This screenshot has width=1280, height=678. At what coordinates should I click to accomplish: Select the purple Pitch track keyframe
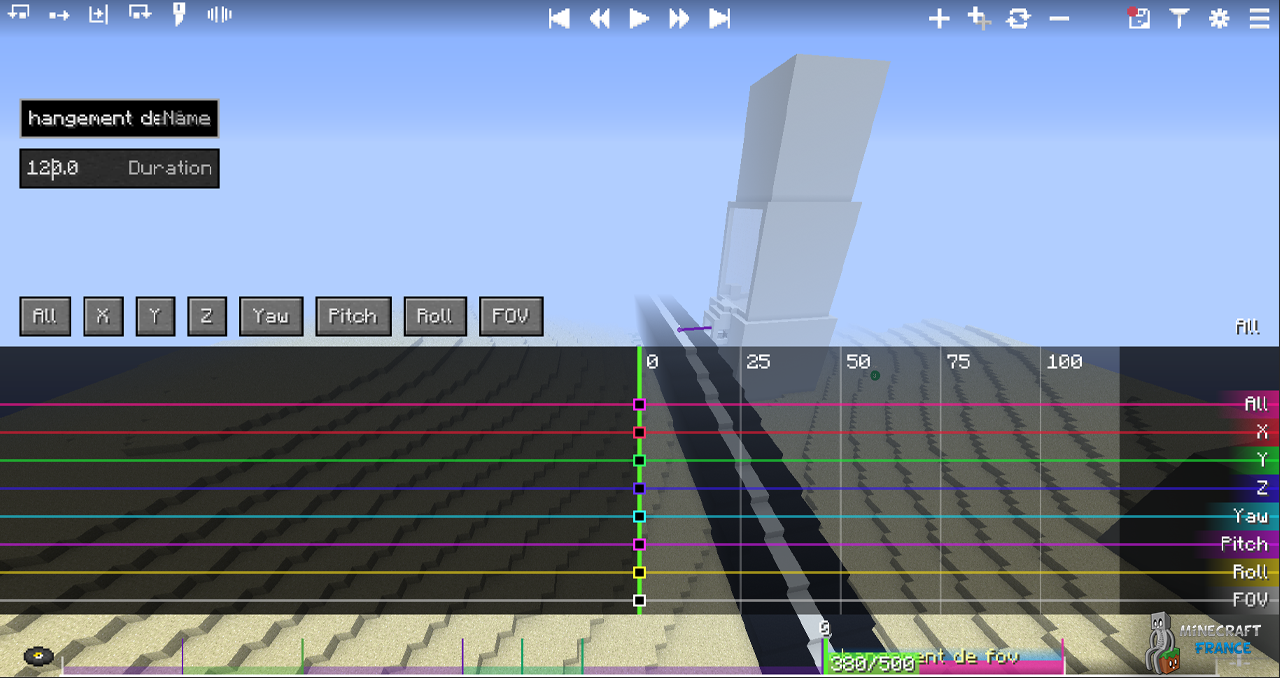click(640, 545)
